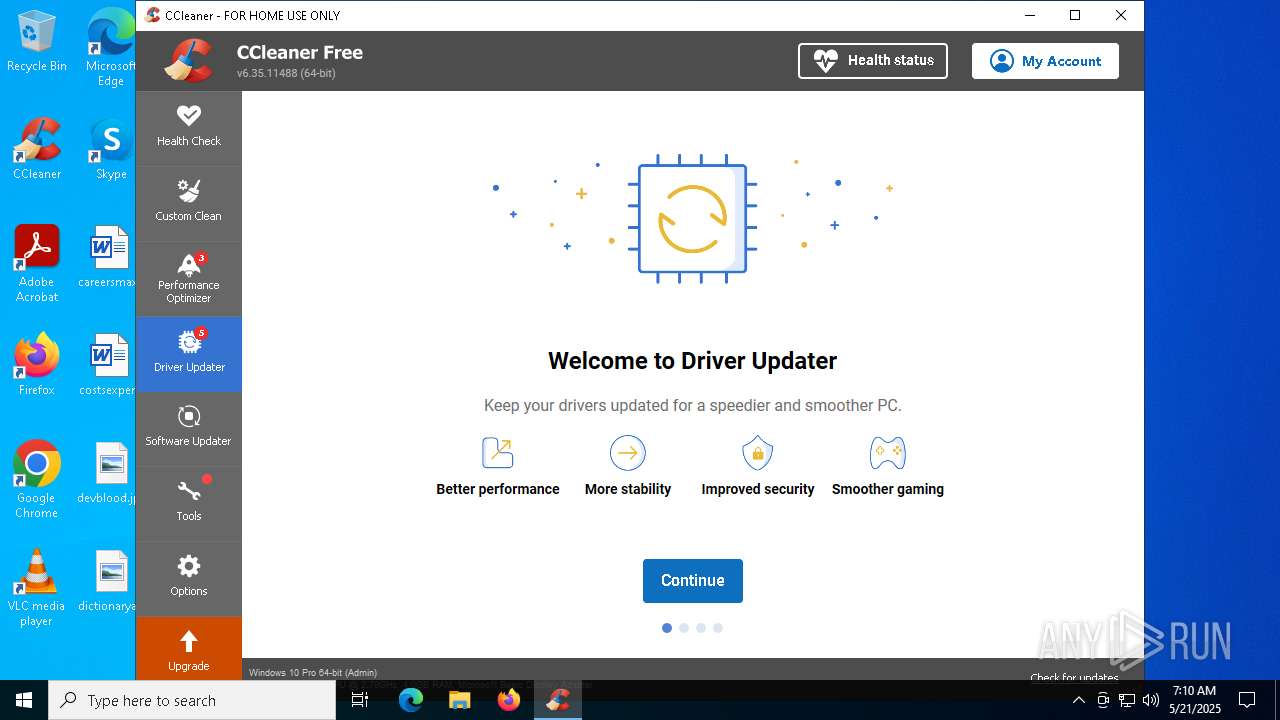Go to the second carousel page dot
1280x720 pixels.
[684, 628]
